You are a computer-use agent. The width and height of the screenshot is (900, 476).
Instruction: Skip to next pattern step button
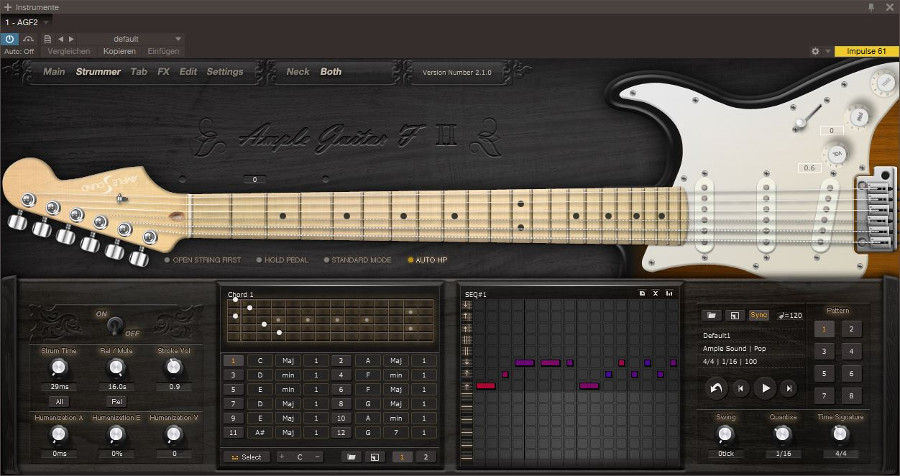click(x=789, y=389)
